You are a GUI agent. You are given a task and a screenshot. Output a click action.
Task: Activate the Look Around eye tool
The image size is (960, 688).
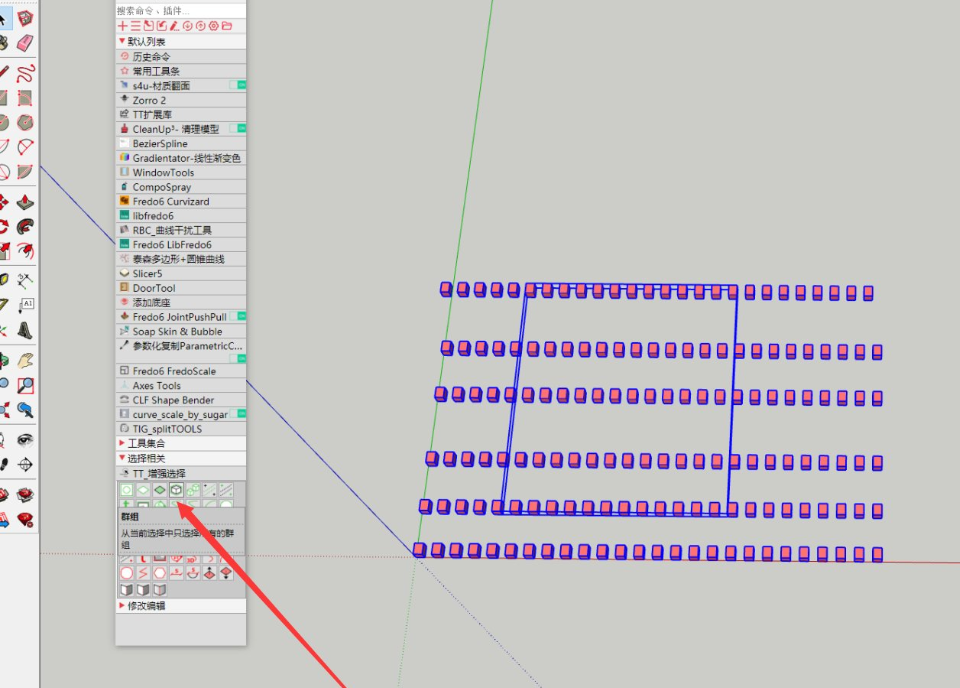point(25,439)
